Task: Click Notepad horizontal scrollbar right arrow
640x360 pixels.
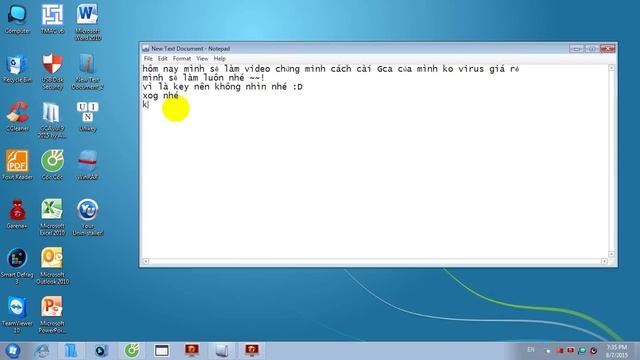Action: point(604,261)
